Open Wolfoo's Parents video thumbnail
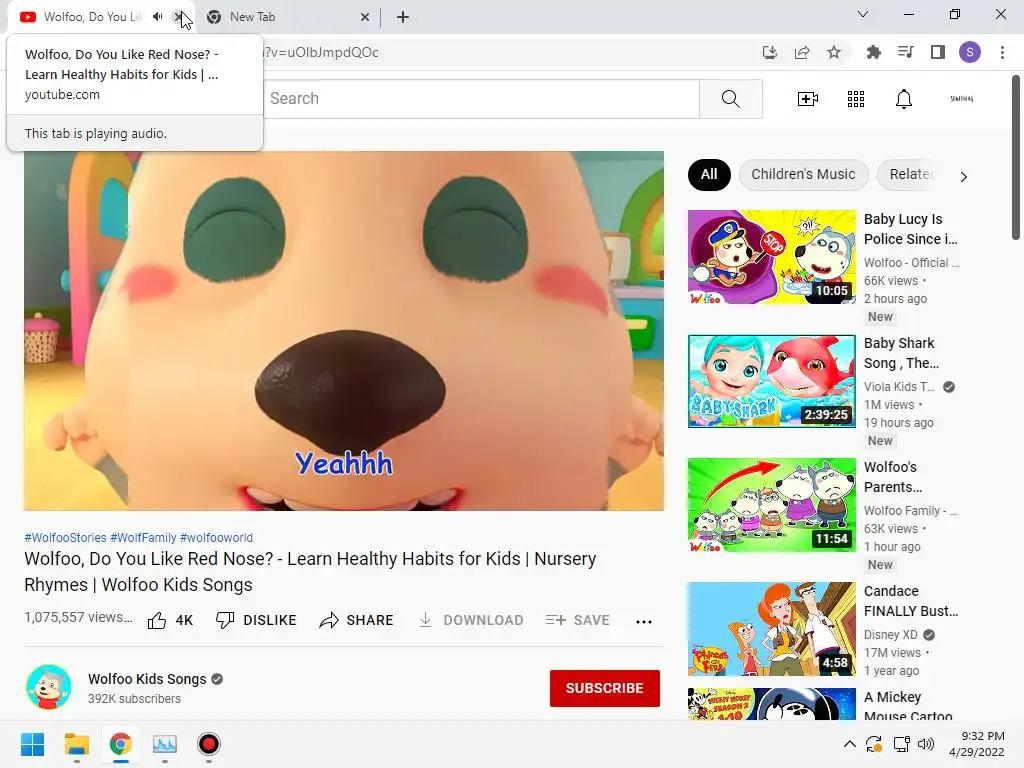 tap(772, 505)
